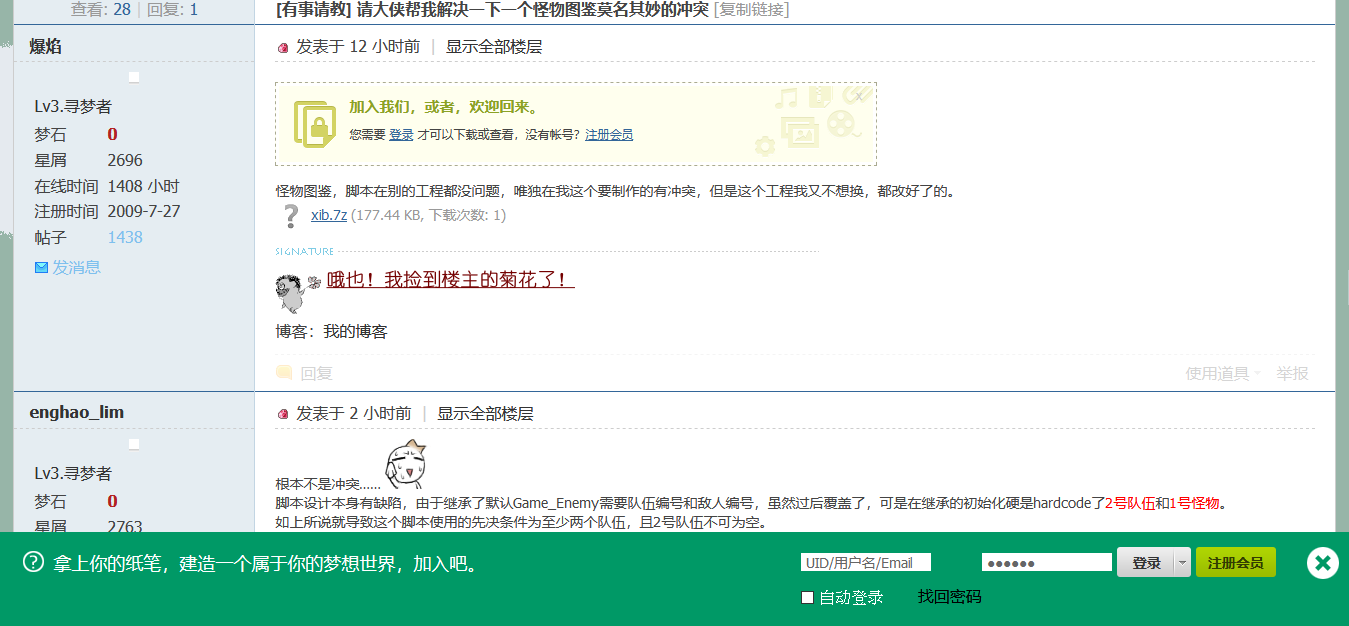This screenshot has height=626, width=1349.
Task: Click the post icon beside 发表于 2 小时前
Action: point(283,414)
